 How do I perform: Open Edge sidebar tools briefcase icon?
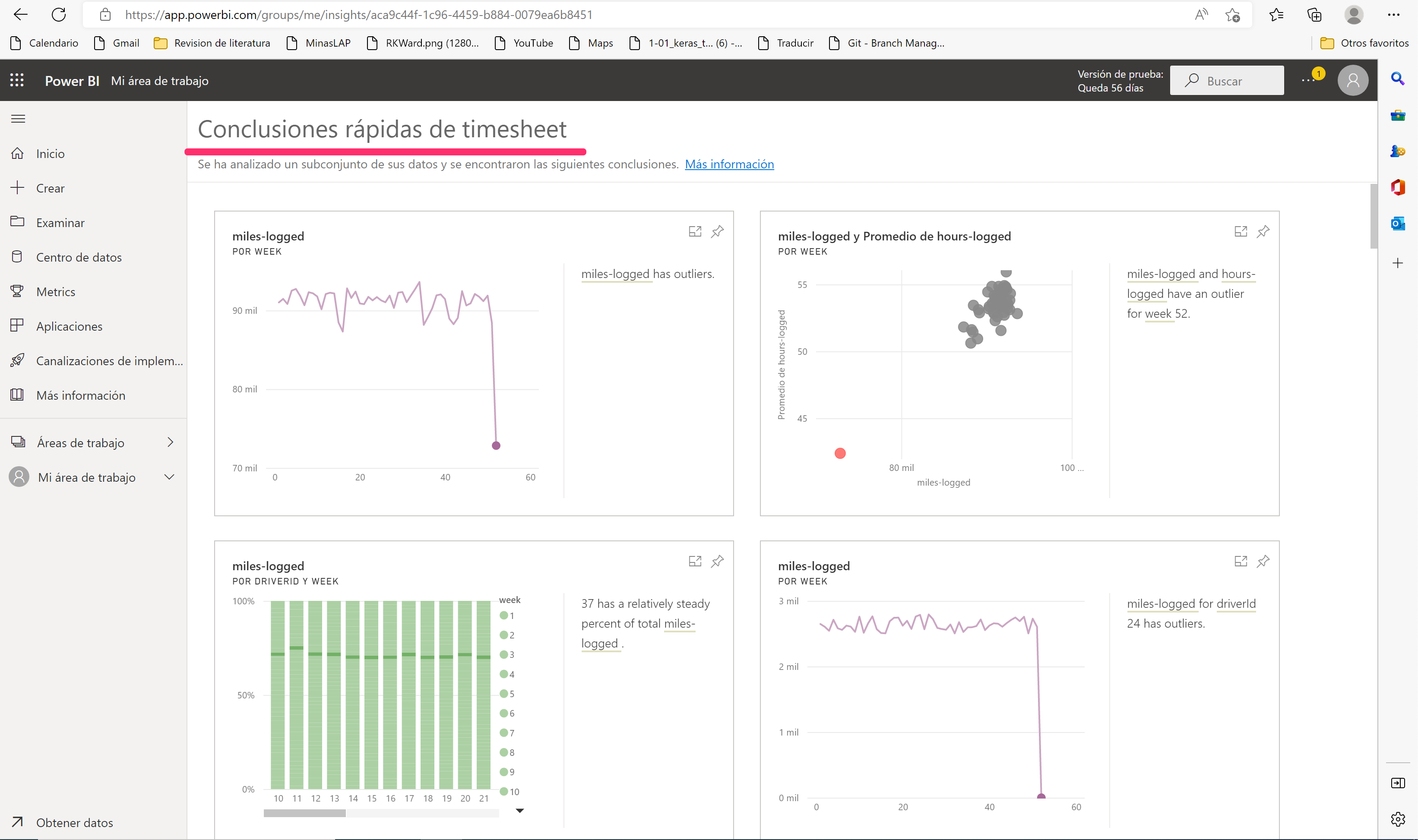1398,116
